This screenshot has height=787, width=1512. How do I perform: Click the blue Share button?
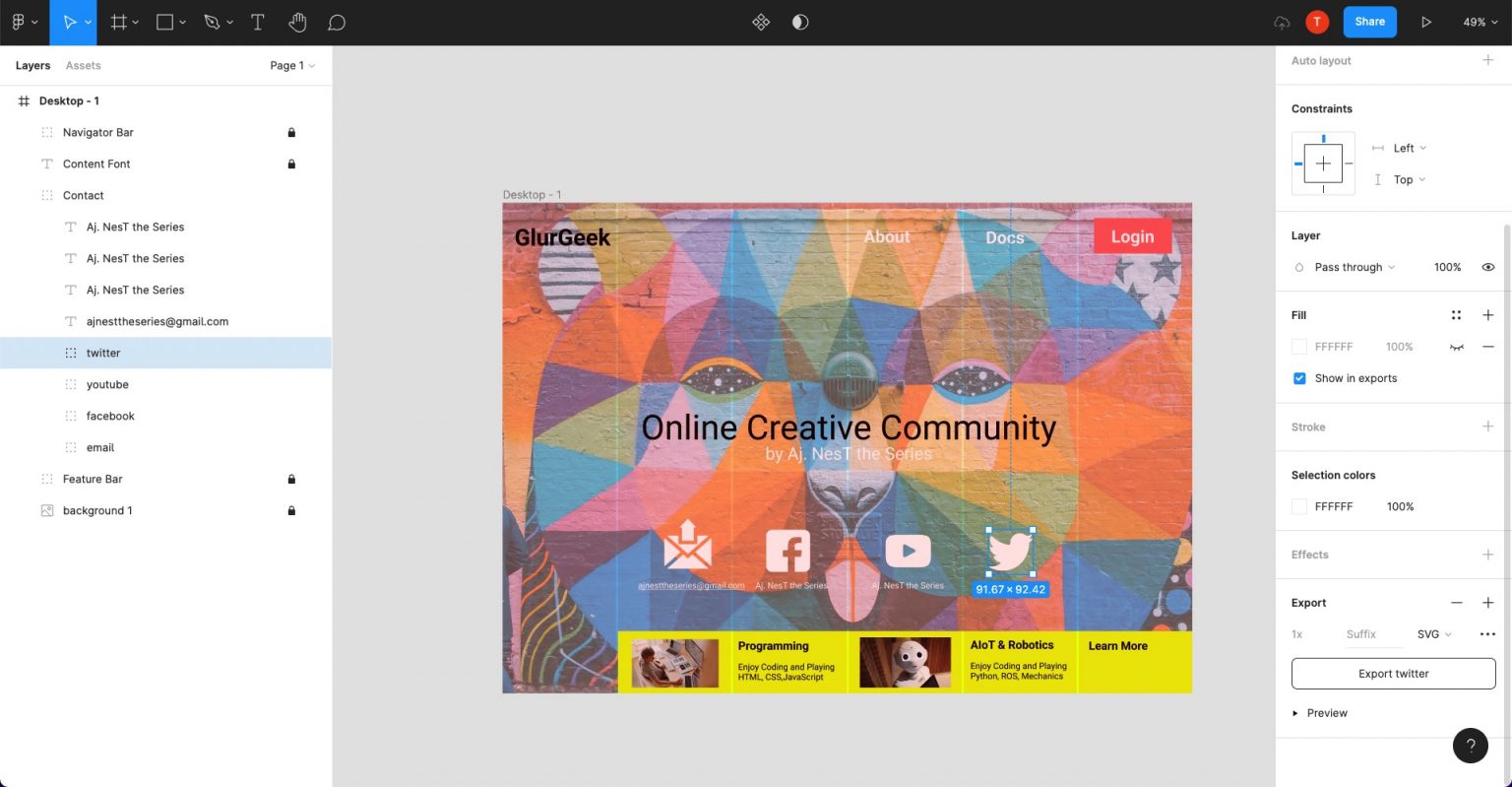click(1369, 22)
